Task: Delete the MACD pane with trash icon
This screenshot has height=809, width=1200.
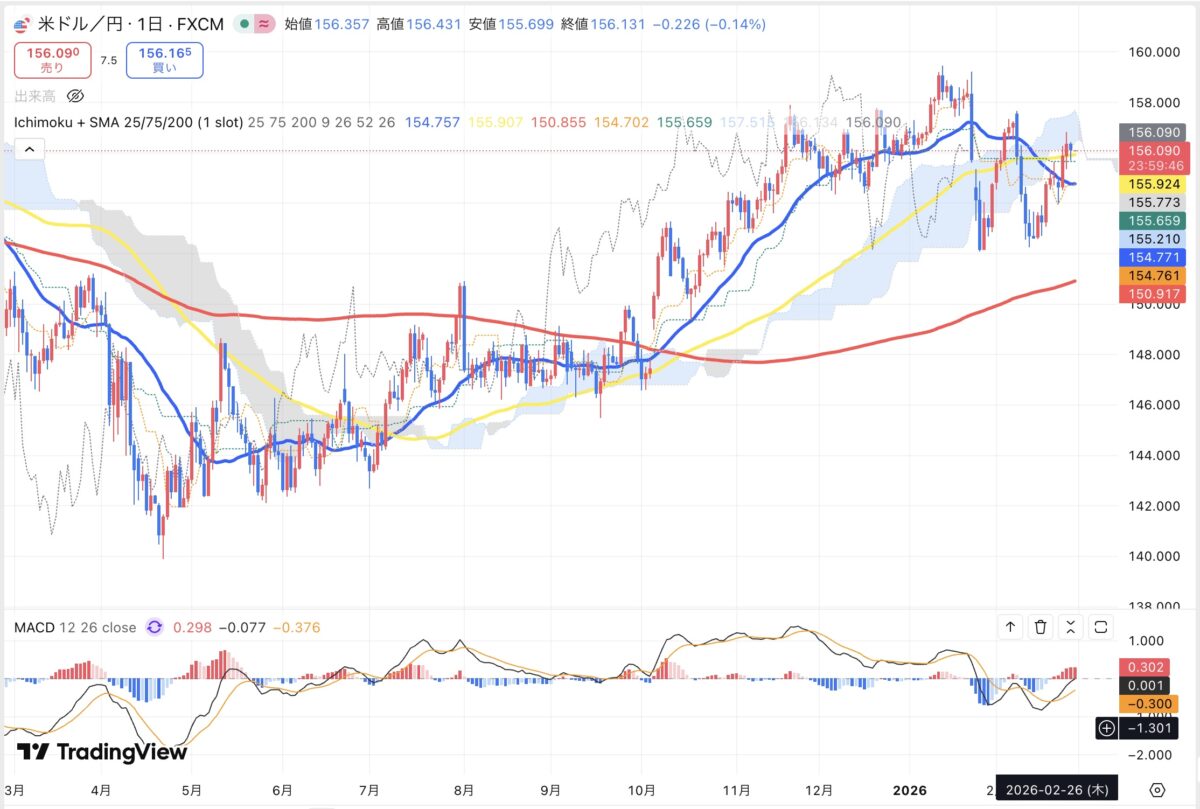Action: click(1040, 627)
